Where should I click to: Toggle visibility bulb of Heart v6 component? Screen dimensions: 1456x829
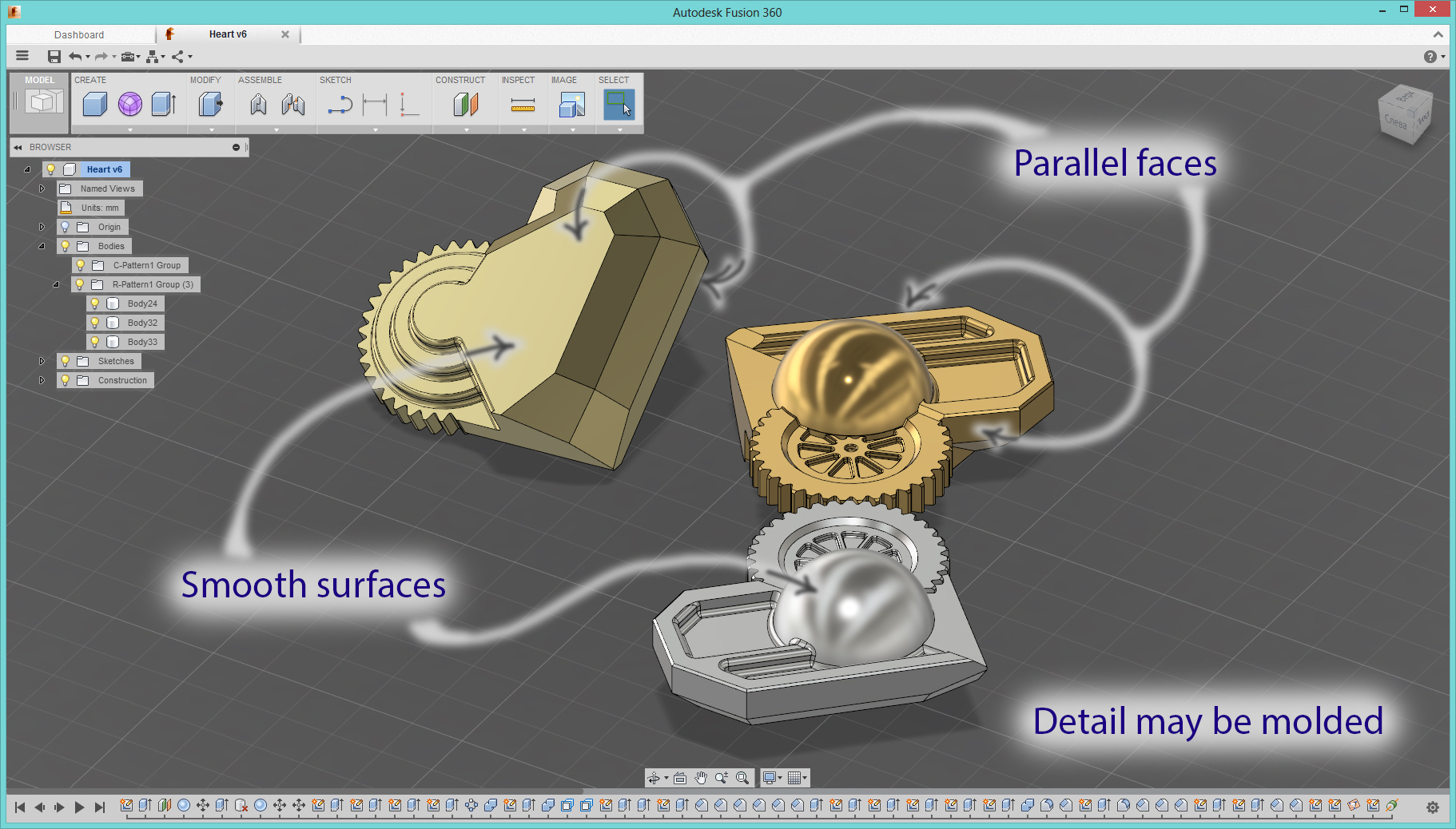point(51,169)
